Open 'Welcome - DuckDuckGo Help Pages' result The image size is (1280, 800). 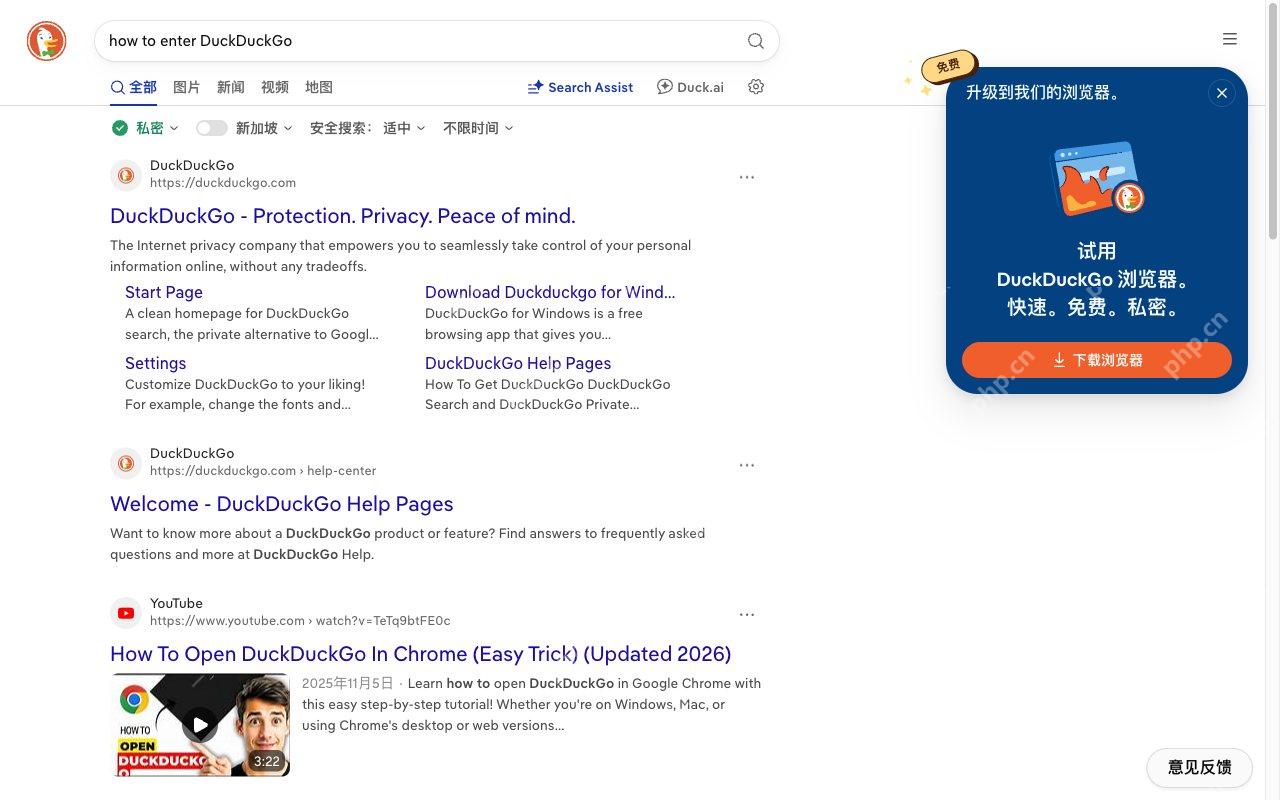click(282, 504)
